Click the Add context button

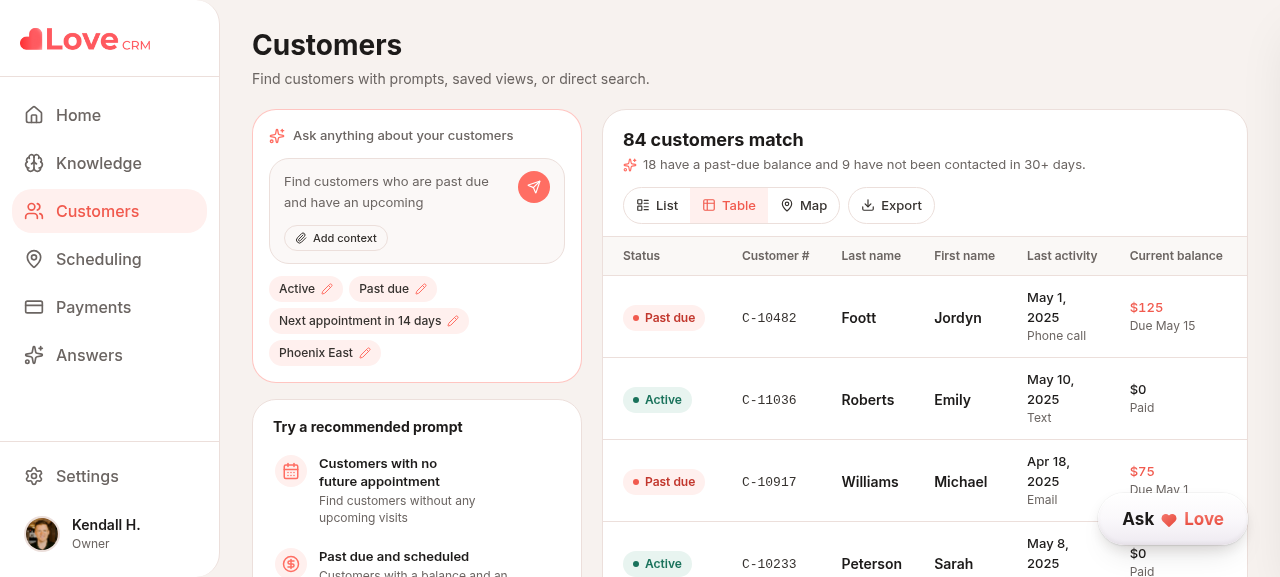click(x=336, y=238)
